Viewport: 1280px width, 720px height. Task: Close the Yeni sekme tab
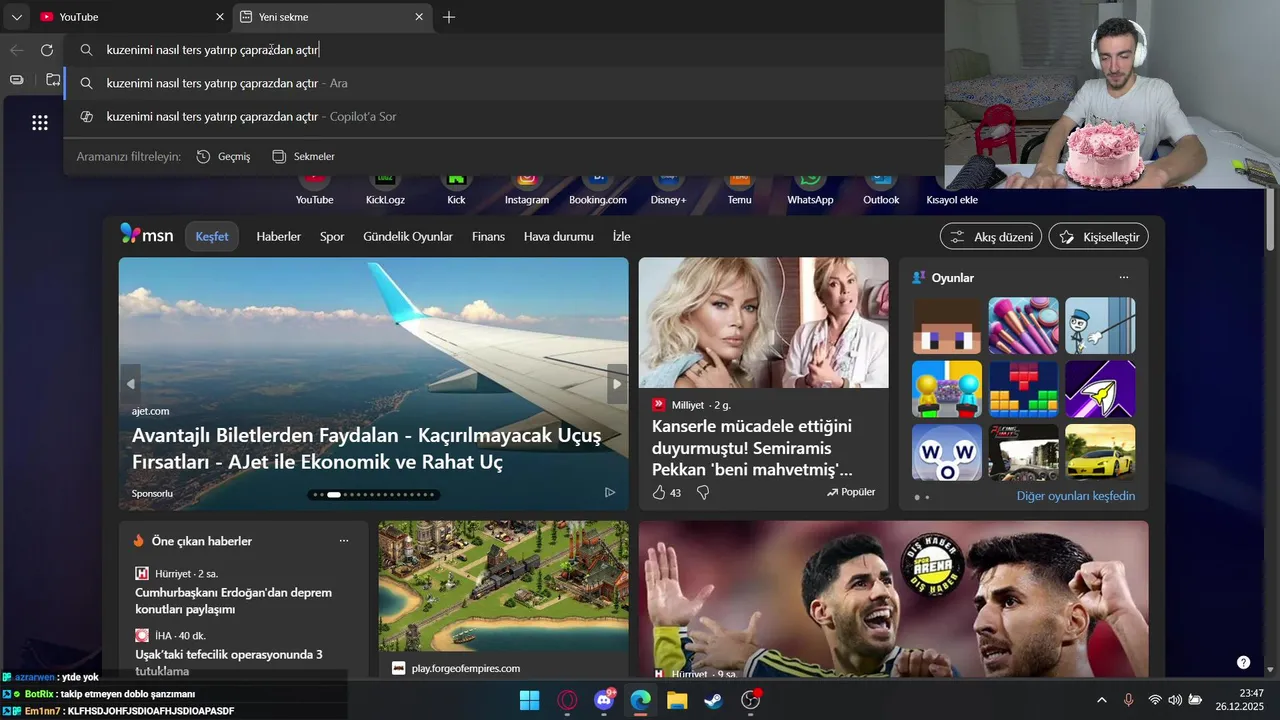[x=420, y=17]
